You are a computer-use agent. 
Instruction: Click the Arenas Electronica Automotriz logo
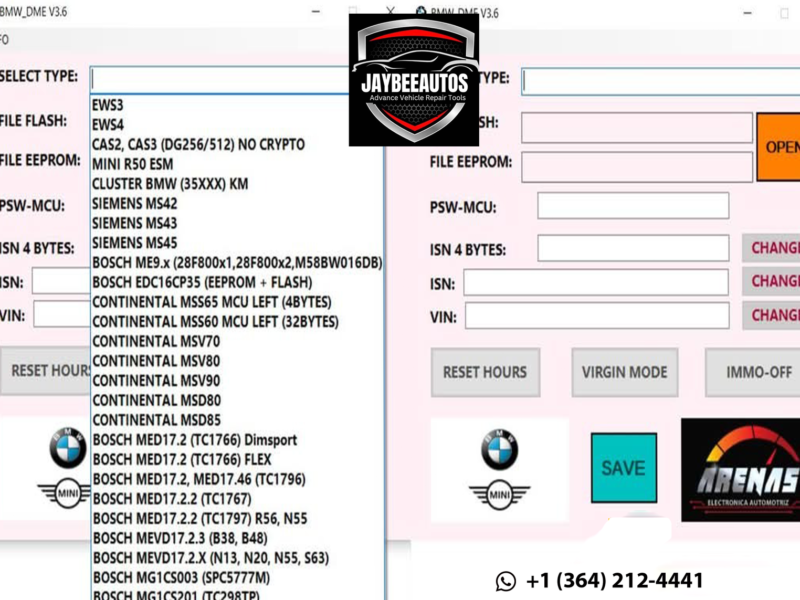point(739,469)
